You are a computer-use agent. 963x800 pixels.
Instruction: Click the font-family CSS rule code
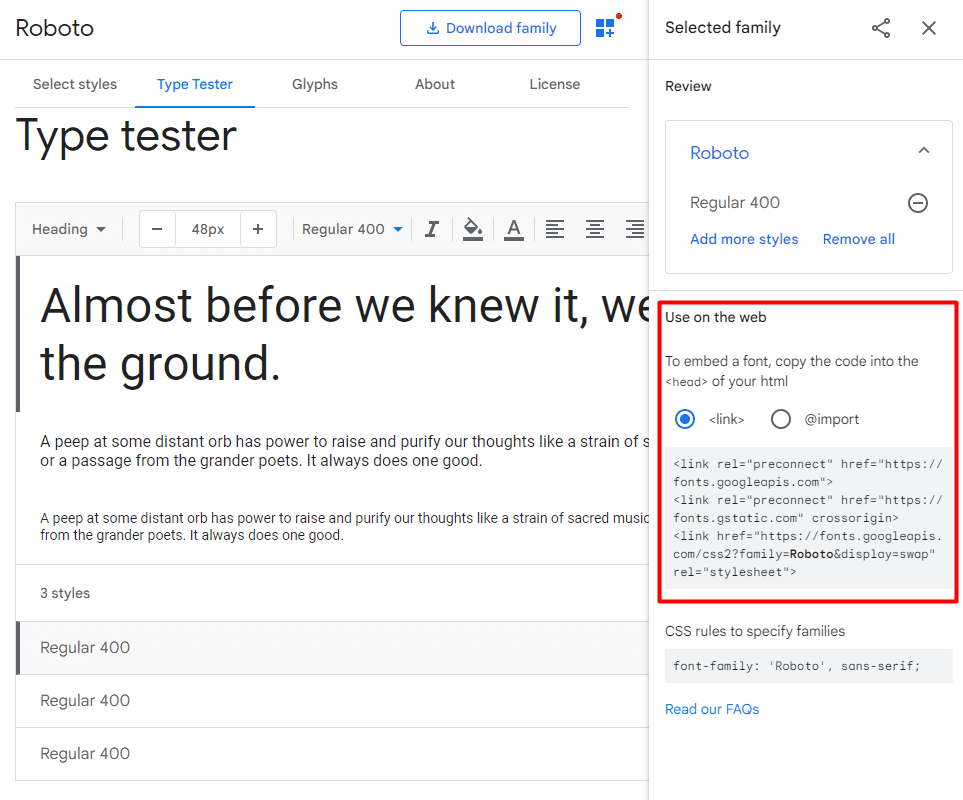(x=809, y=666)
